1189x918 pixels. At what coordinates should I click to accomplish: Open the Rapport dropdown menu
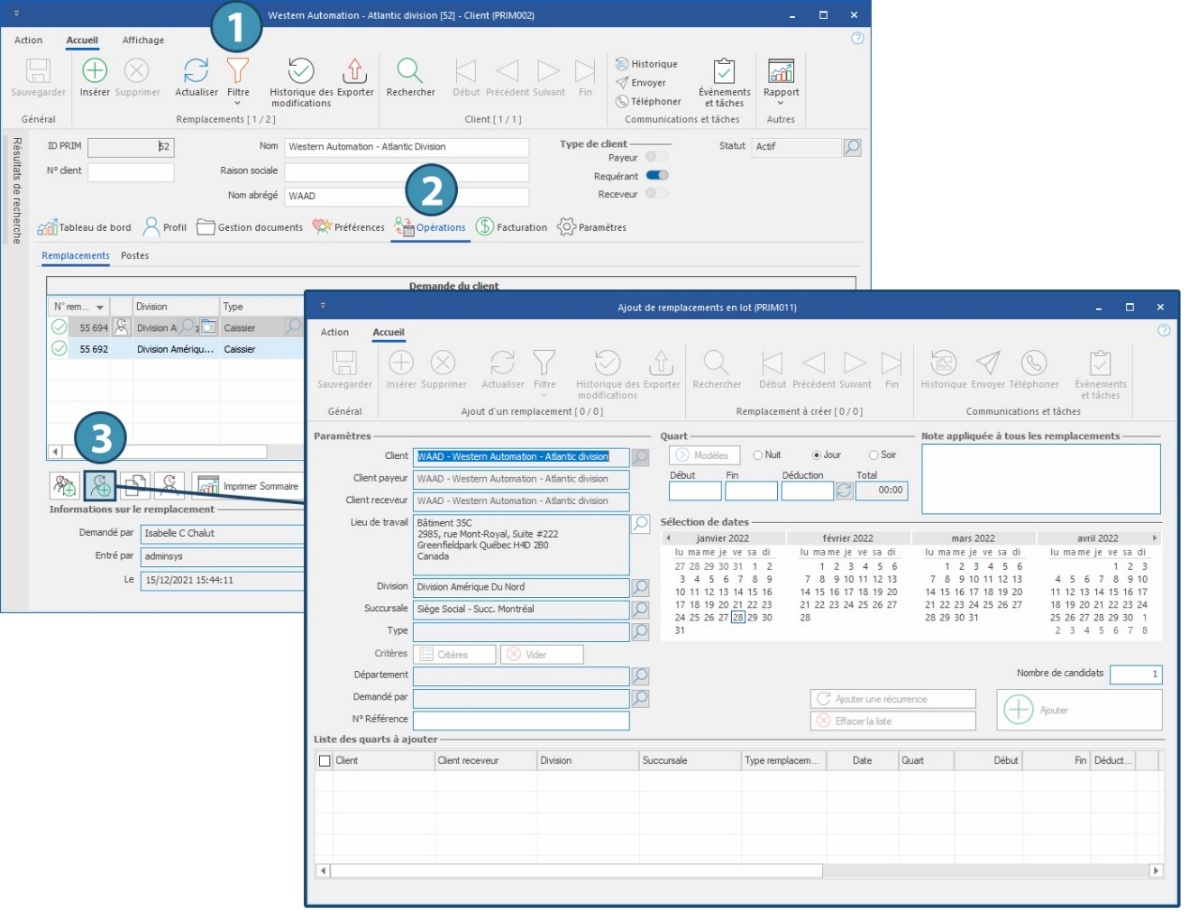coord(781,102)
